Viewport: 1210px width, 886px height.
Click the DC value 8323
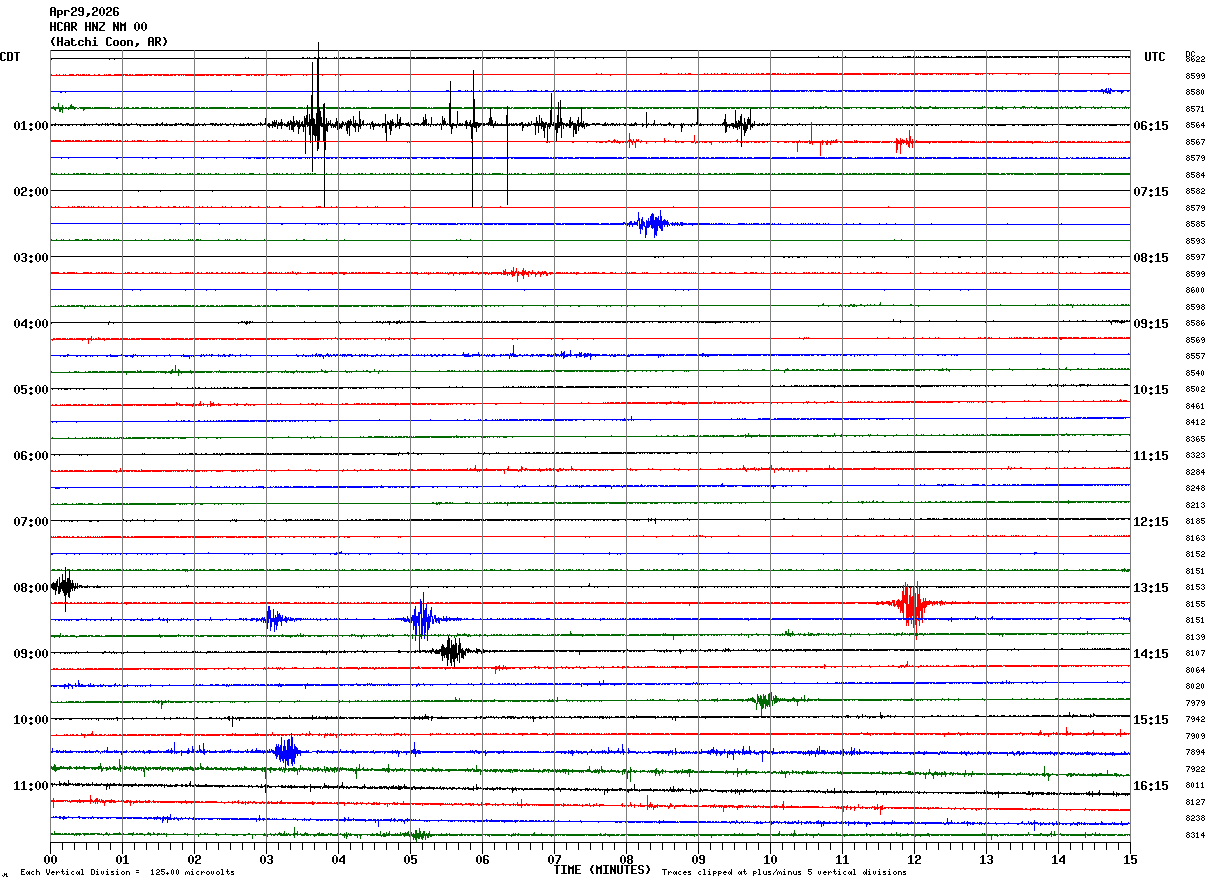click(x=1195, y=456)
